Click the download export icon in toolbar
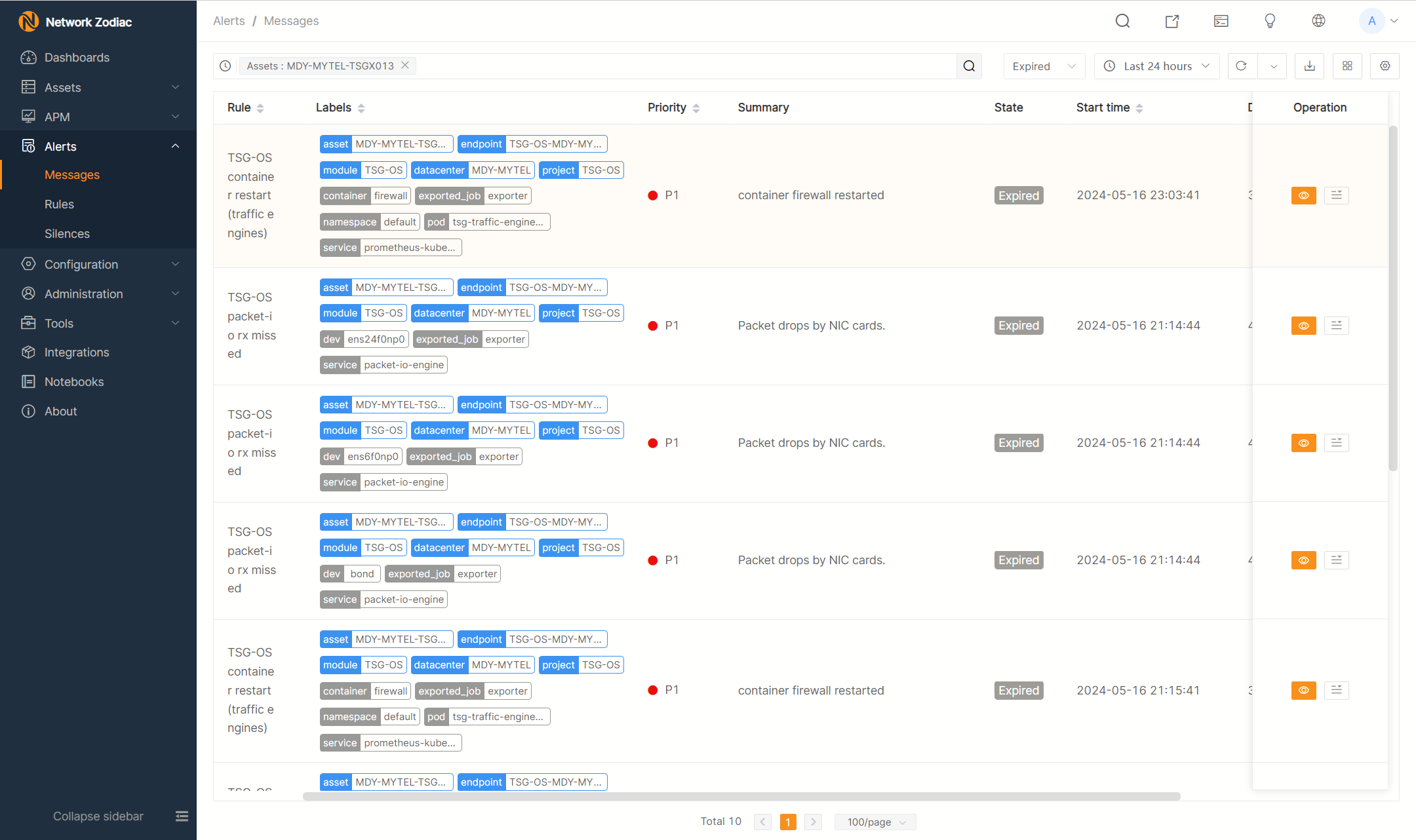 (1309, 66)
